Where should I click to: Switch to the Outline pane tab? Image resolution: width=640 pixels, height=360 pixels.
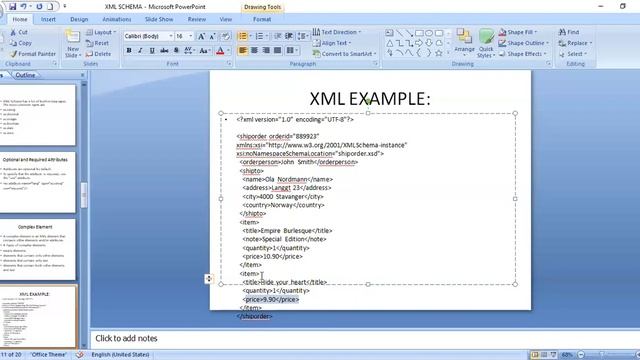coord(25,75)
